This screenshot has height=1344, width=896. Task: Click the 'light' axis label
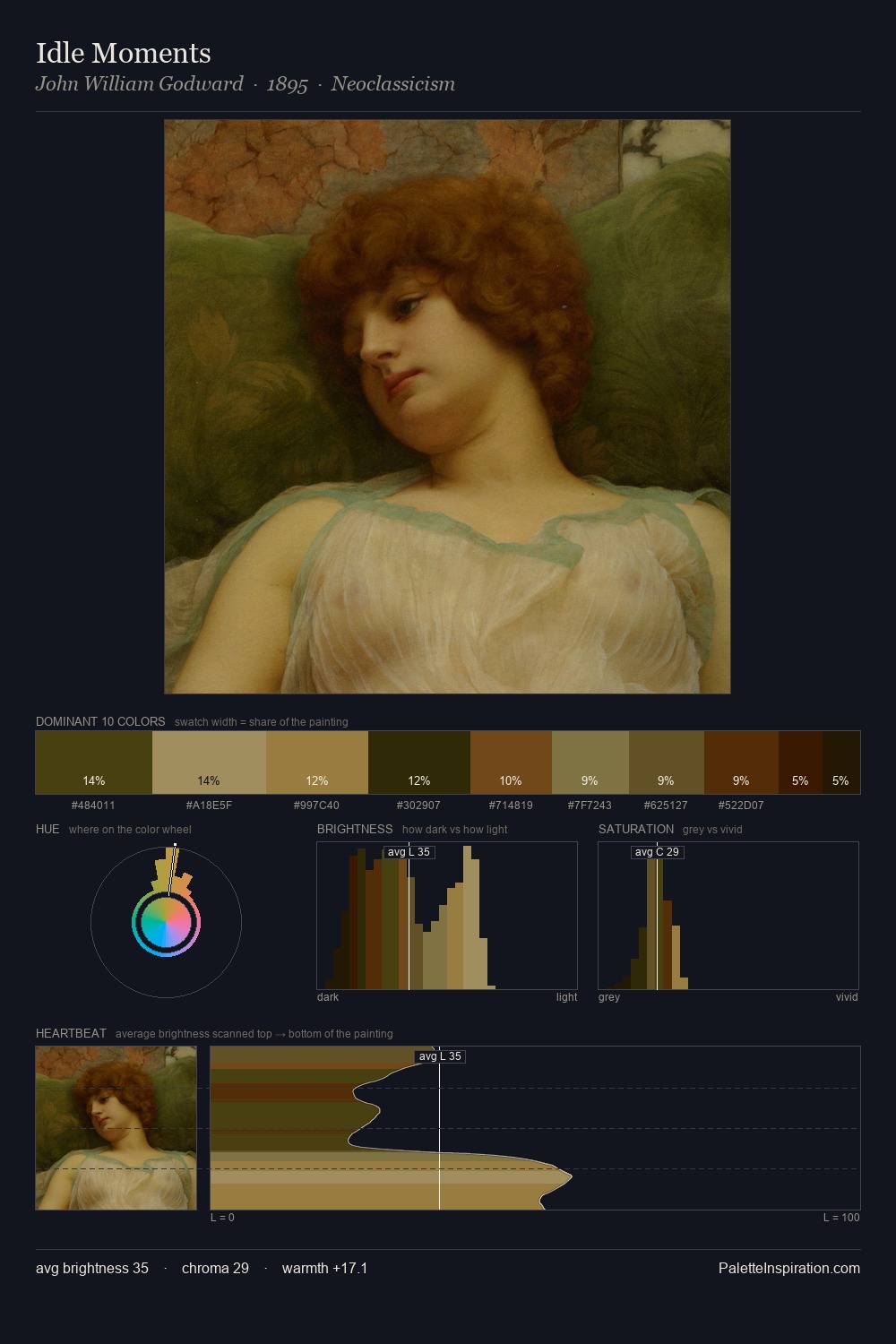pos(566,997)
